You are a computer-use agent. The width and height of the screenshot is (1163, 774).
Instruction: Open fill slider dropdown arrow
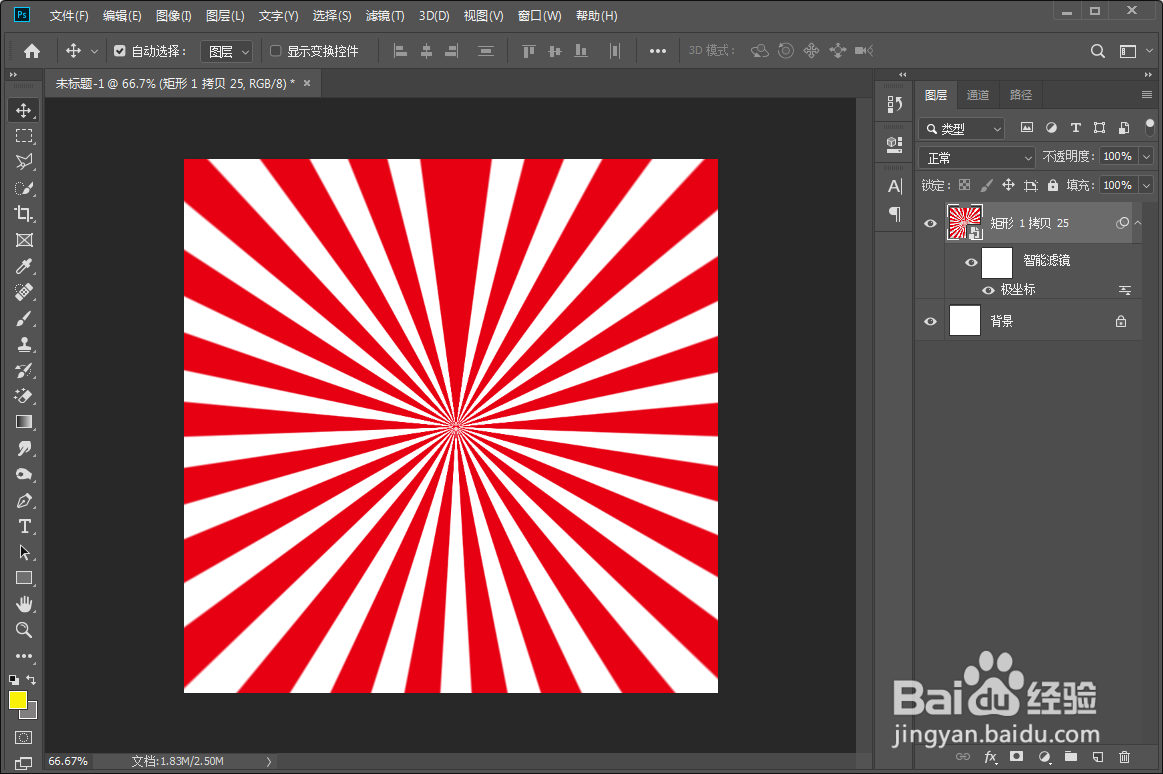tap(1147, 185)
